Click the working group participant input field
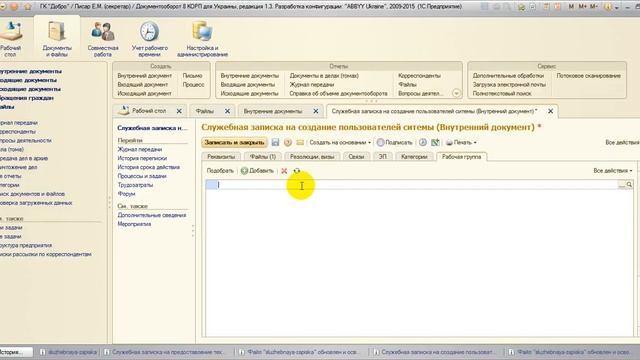 418,185
